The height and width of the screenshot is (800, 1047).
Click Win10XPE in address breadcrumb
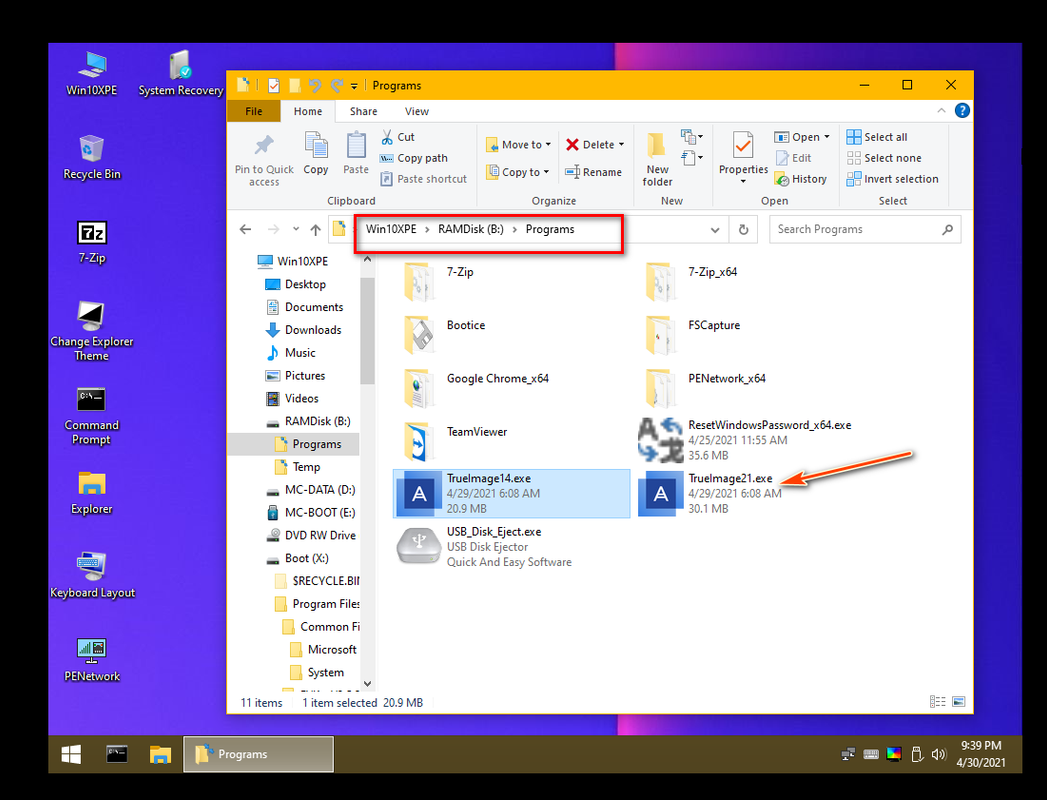click(x=391, y=229)
